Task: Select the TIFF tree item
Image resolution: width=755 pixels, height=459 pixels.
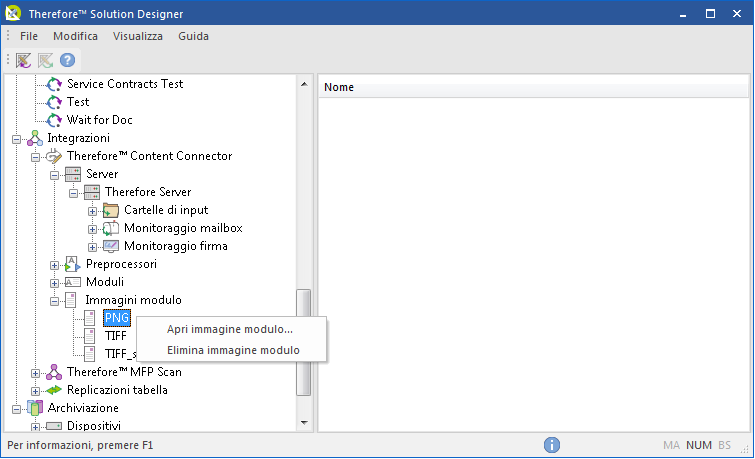Action: pos(116,336)
